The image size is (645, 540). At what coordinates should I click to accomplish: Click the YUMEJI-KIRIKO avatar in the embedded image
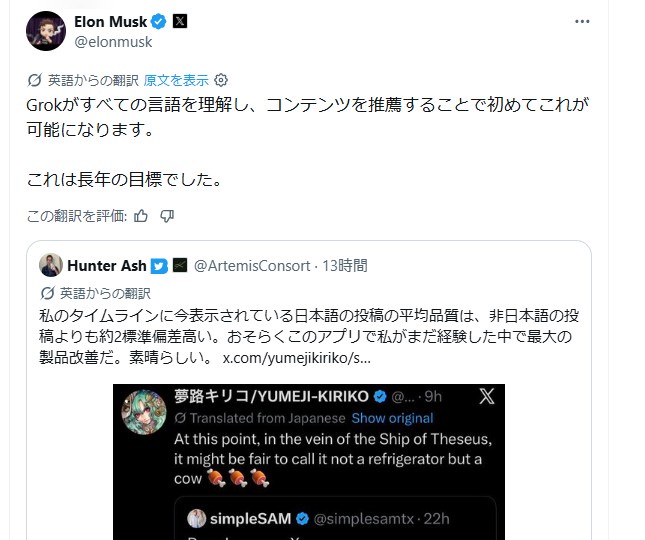(x=144, y=412)
